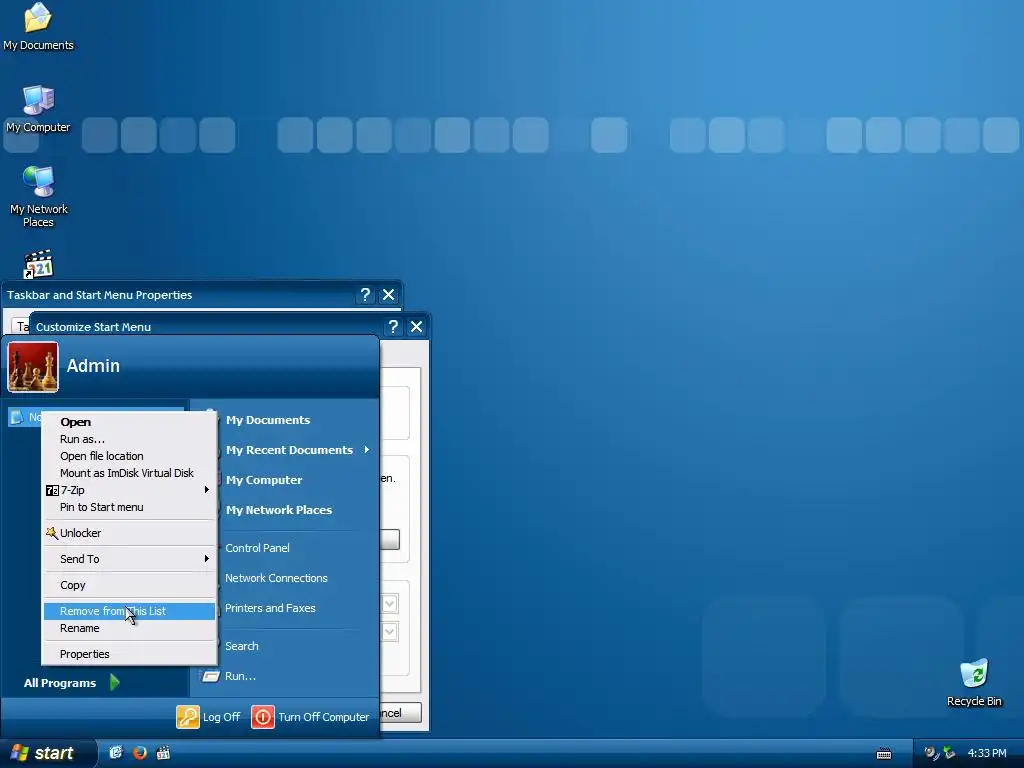The image size is (1024, 768).
Task: Click the Run icon in Start menu
Action: (x=210, y=676)
